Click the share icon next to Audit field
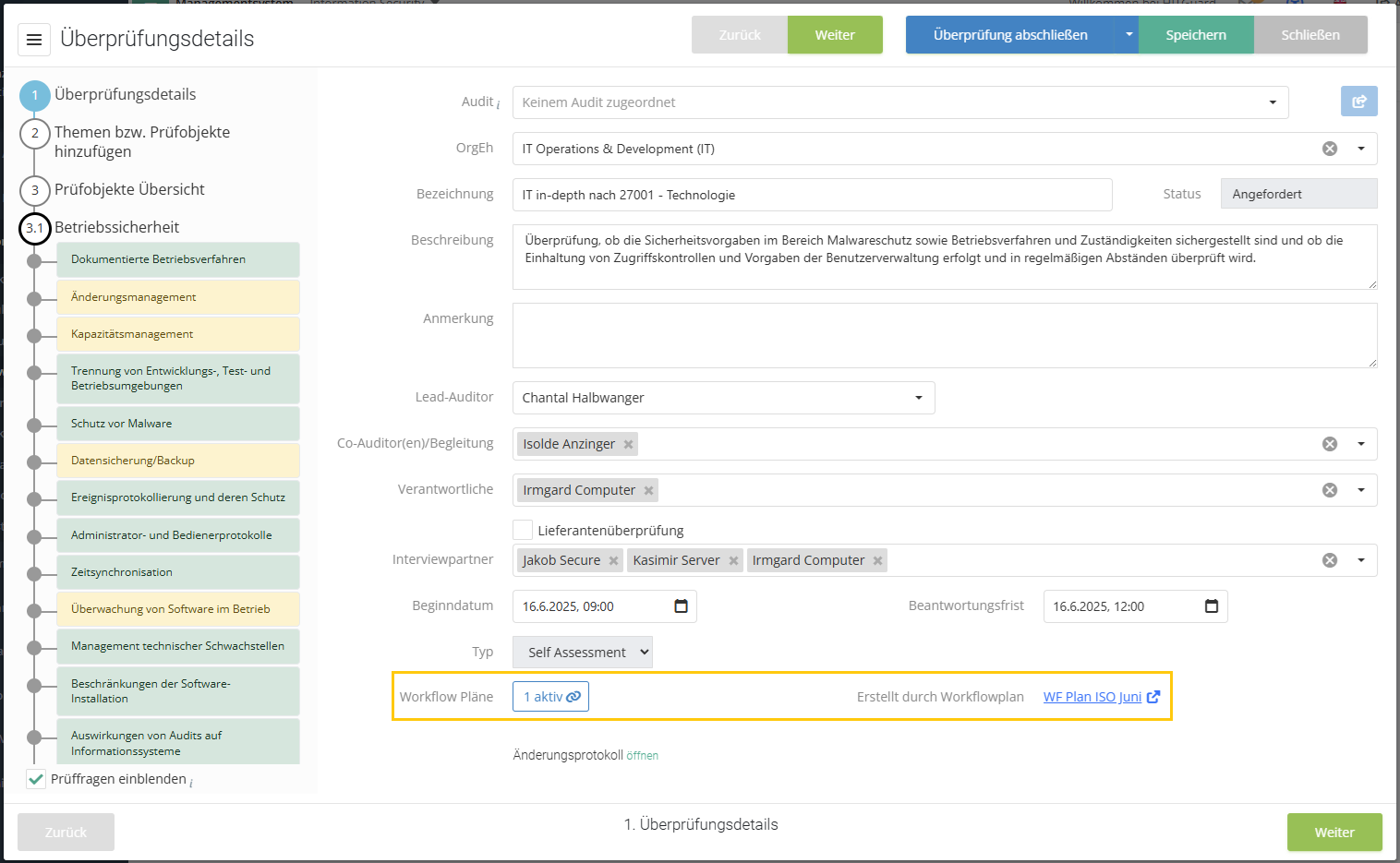This screenshot has width=1400, height=863. [1358, 102]
